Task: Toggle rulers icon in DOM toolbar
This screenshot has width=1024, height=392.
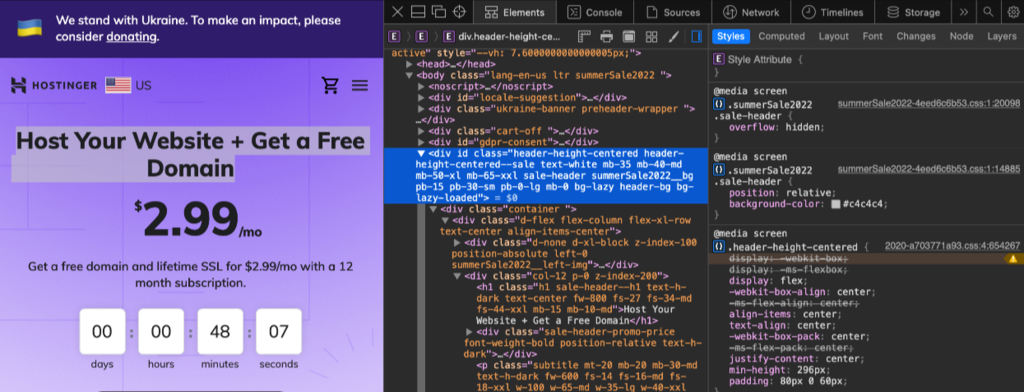Action: tap(584, 36)
